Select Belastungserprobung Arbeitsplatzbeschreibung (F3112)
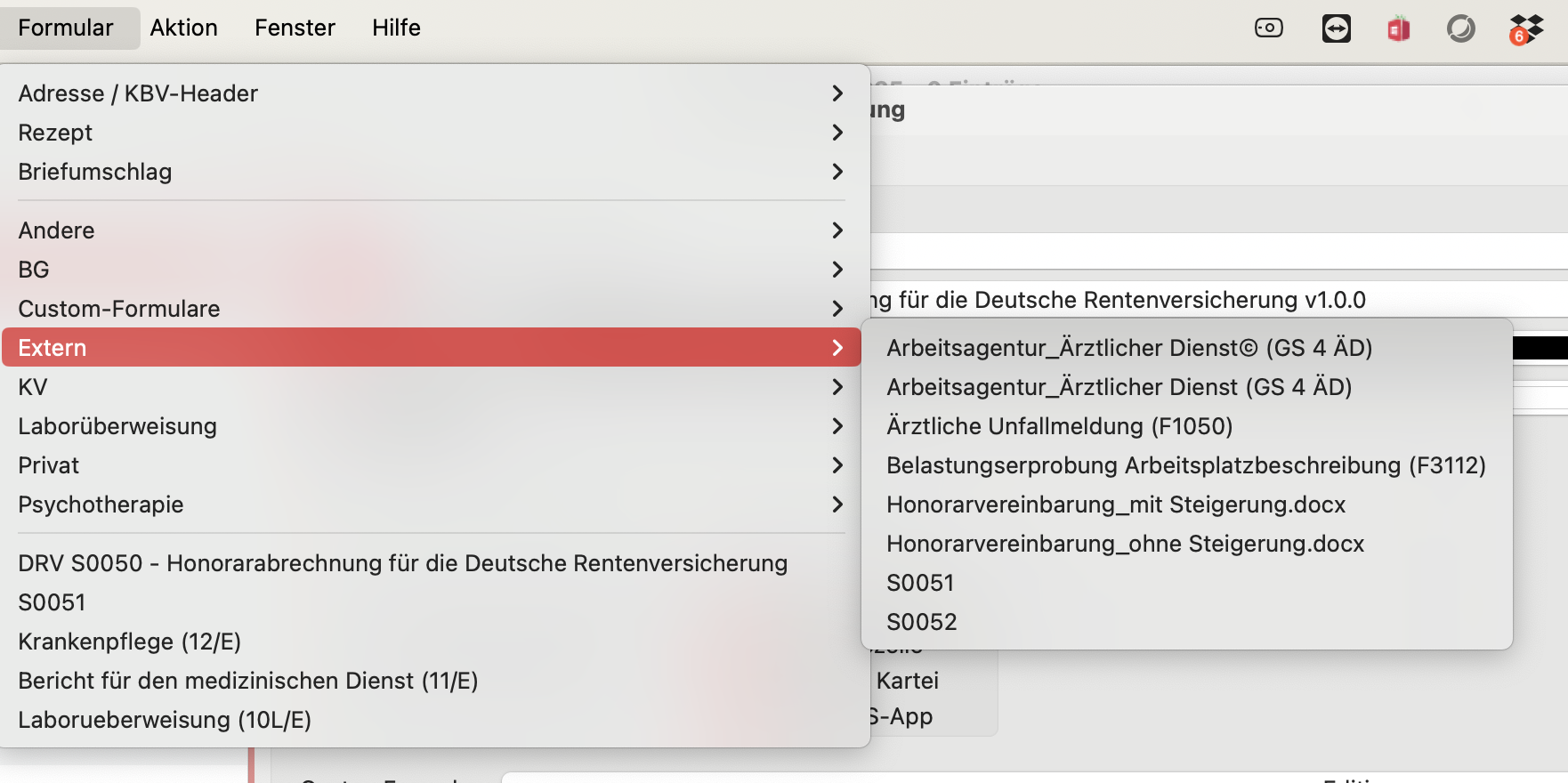 pyautogui.click(x=1187, y=465)
